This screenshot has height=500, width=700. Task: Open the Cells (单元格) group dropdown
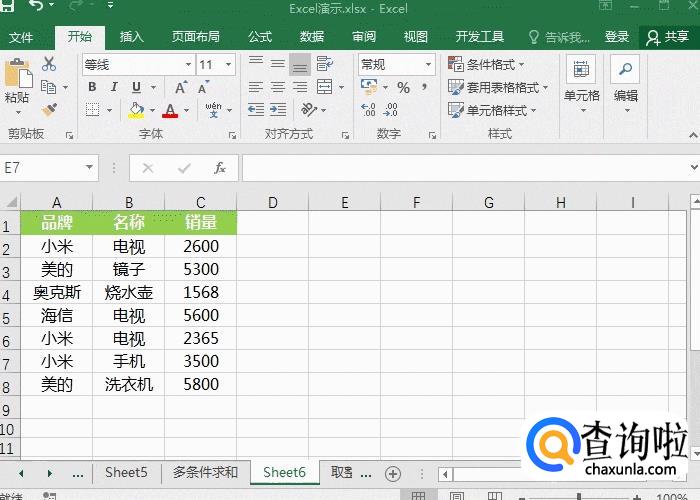click(x=581, y=85)
